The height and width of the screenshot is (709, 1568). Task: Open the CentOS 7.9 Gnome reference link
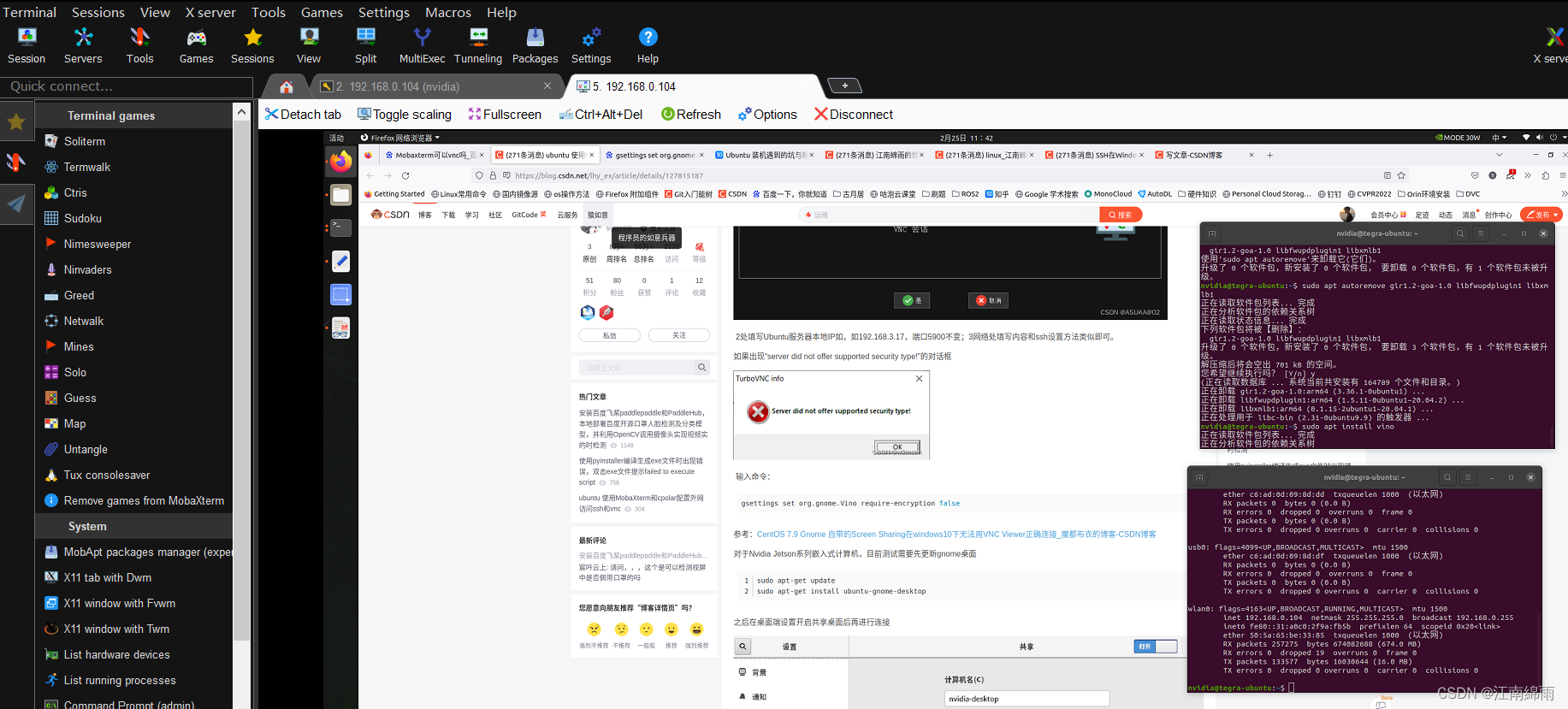(x=956, y=535)
